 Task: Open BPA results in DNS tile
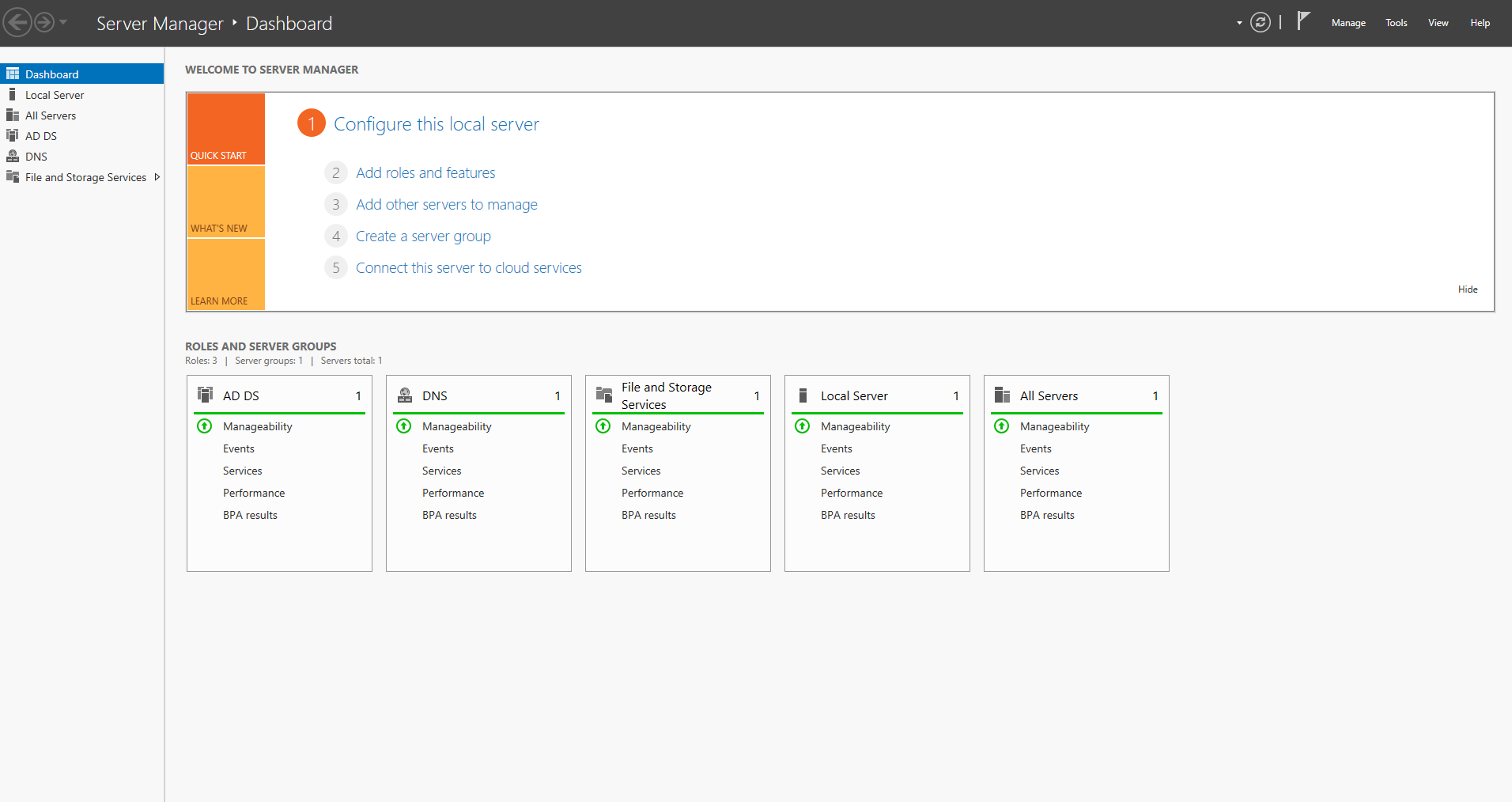pos(449,515)
